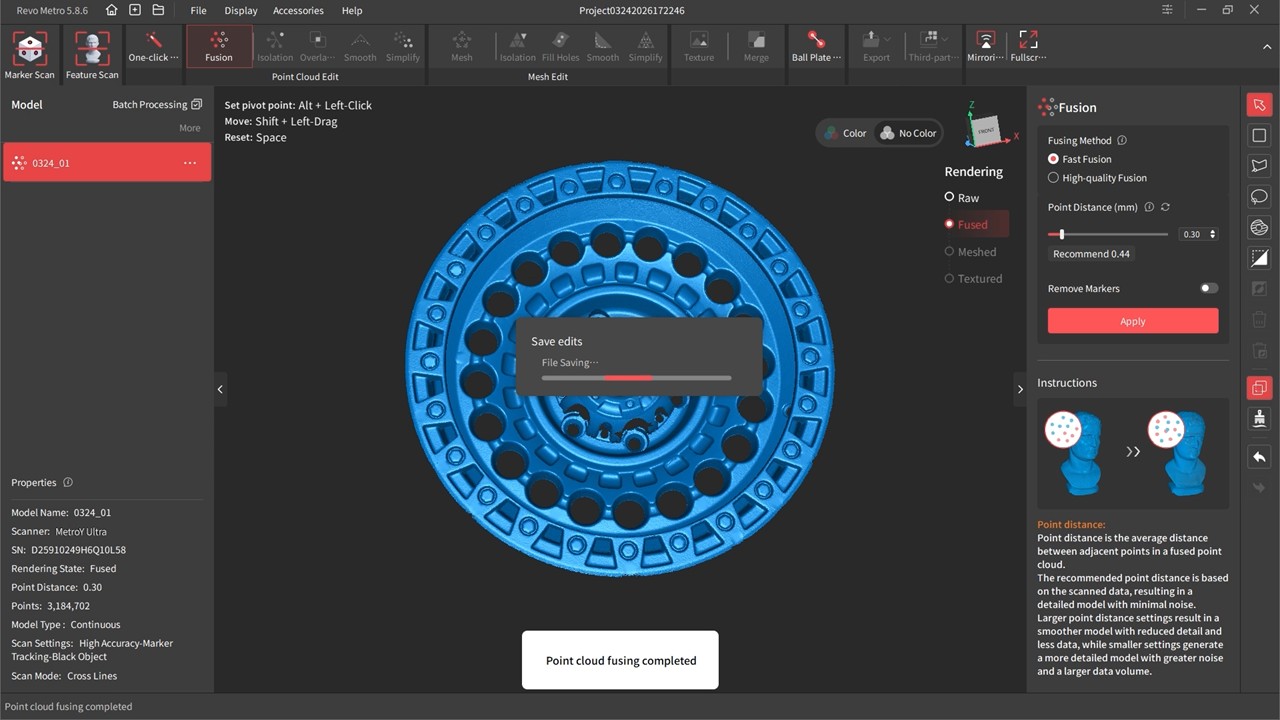Enter Fullscreen mode from the toolbar
The height and width of the screenshot is (720, 1280).
tap(1027, 47)
